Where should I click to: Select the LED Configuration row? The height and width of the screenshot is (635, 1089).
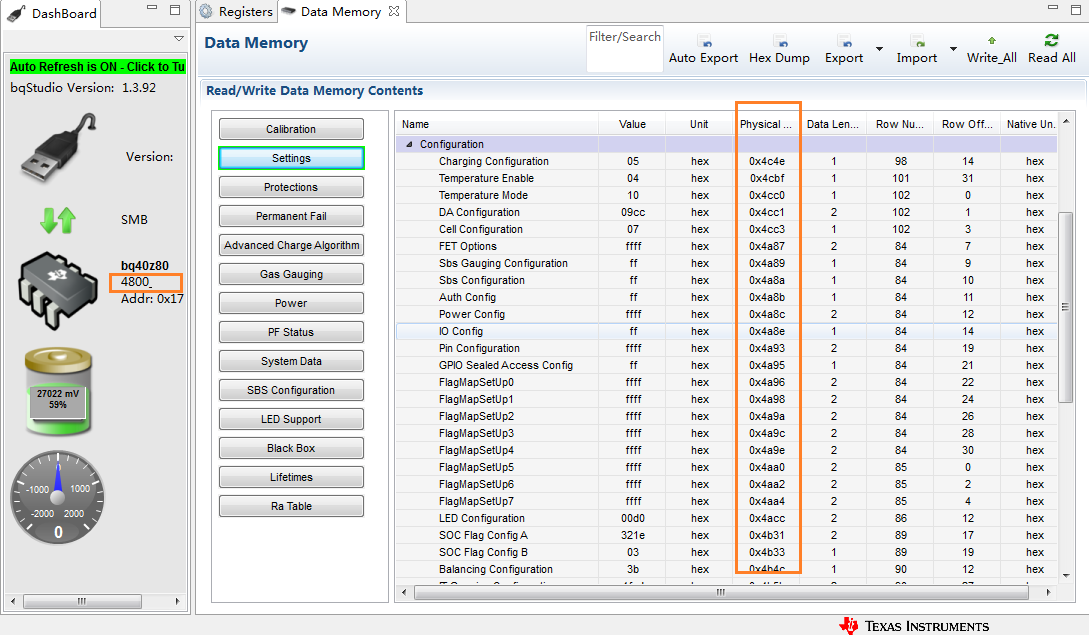[x=726, y=518]
